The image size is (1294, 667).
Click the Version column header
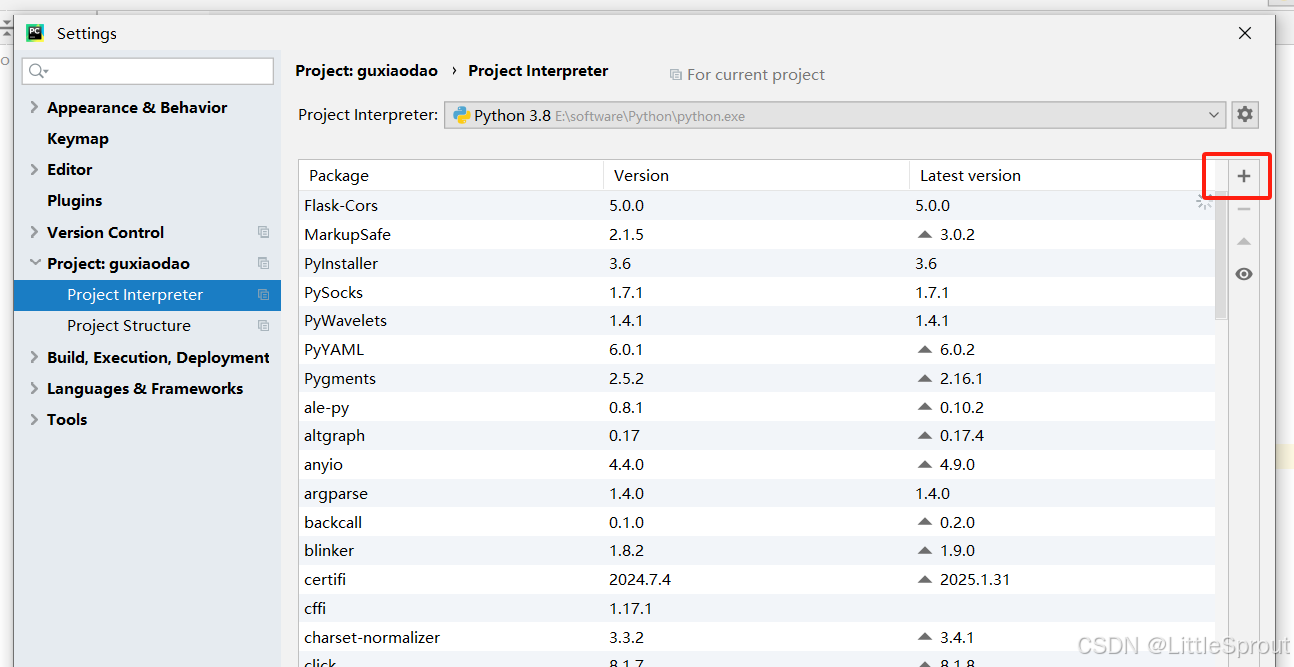(756, 176)
